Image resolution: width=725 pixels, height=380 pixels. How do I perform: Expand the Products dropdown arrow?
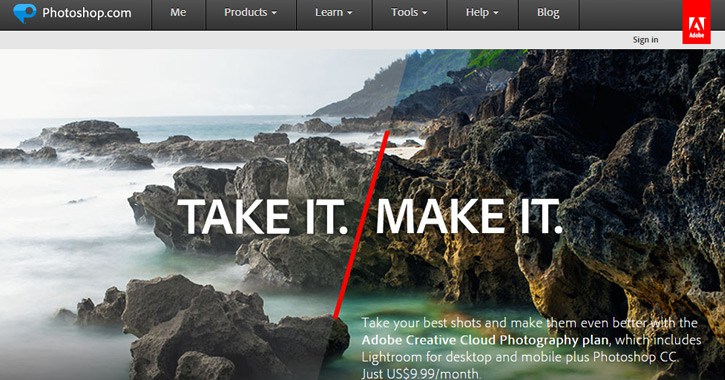[x=274, y=13]
